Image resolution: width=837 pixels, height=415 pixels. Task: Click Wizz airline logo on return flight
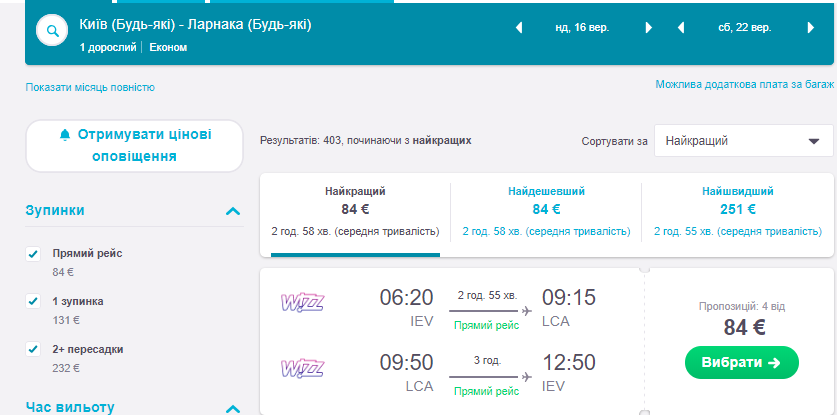[x=303, y=370]
